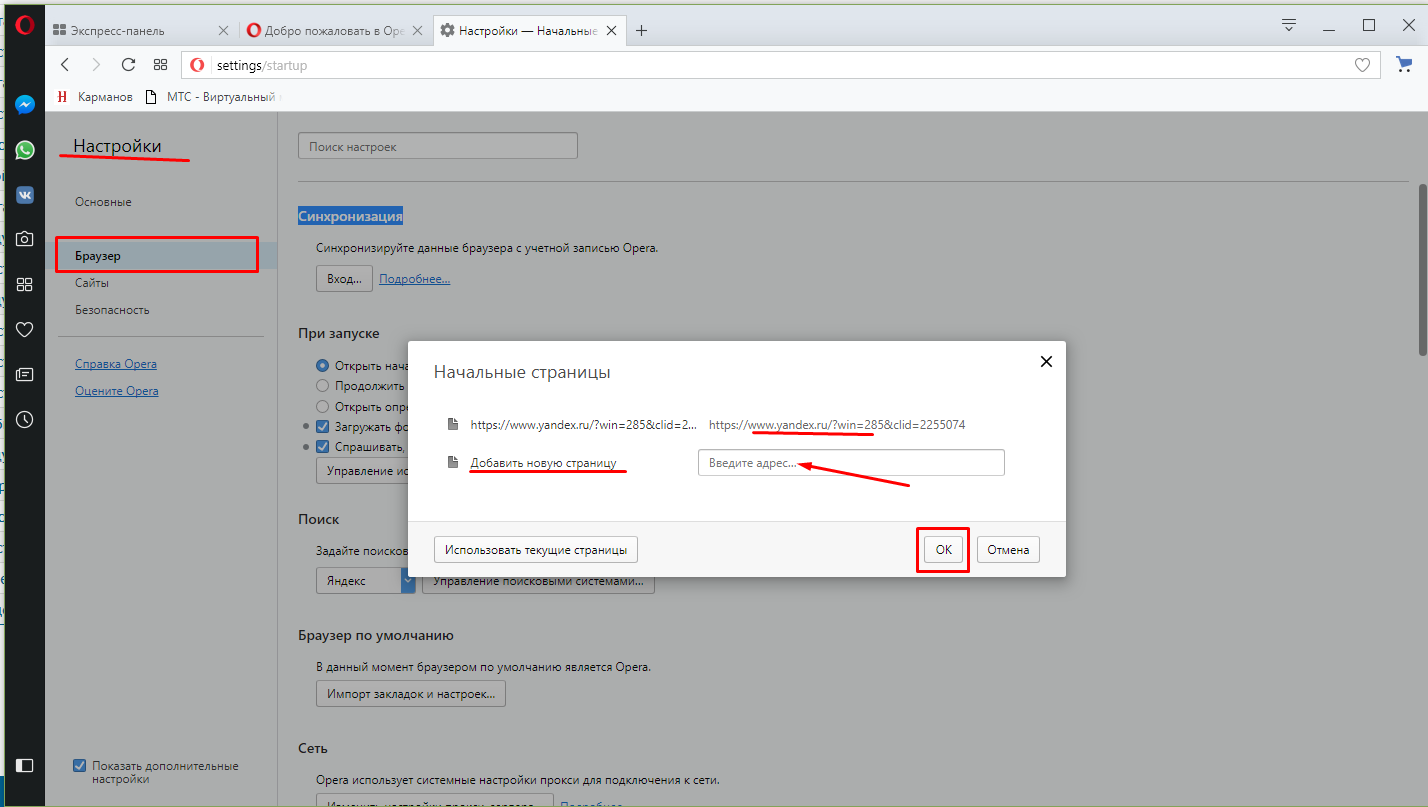1428x807 pixels.
Task: Select Открыть определенную страницу radio button
Action: click(322, 406)
